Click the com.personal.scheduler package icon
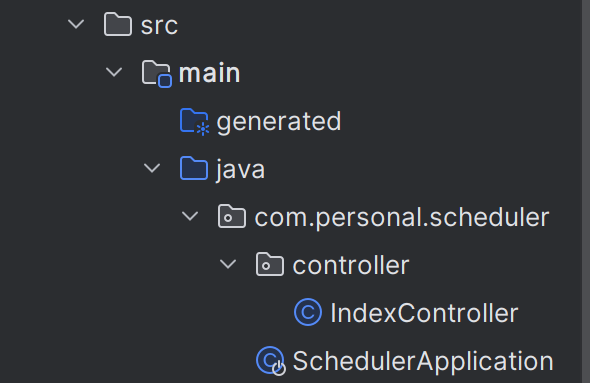Screen dimensions: 590x383 (x=232, y=217)
